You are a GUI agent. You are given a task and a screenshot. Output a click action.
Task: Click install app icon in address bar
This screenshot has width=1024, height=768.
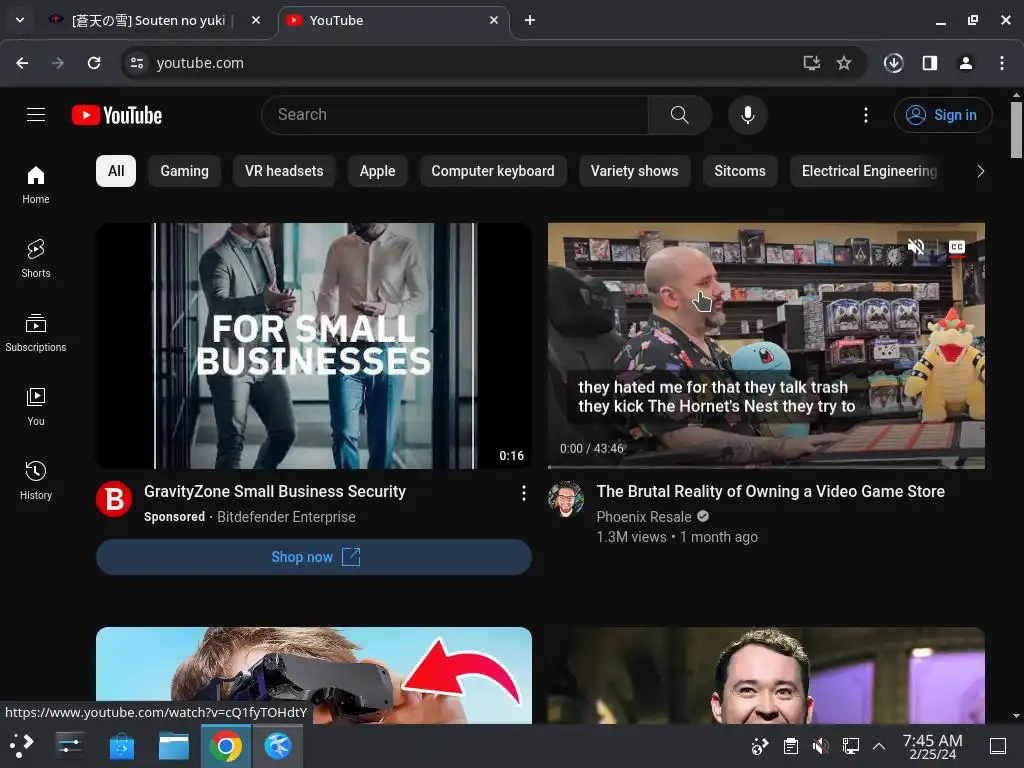pyautogui.click(x=812, y=63)
